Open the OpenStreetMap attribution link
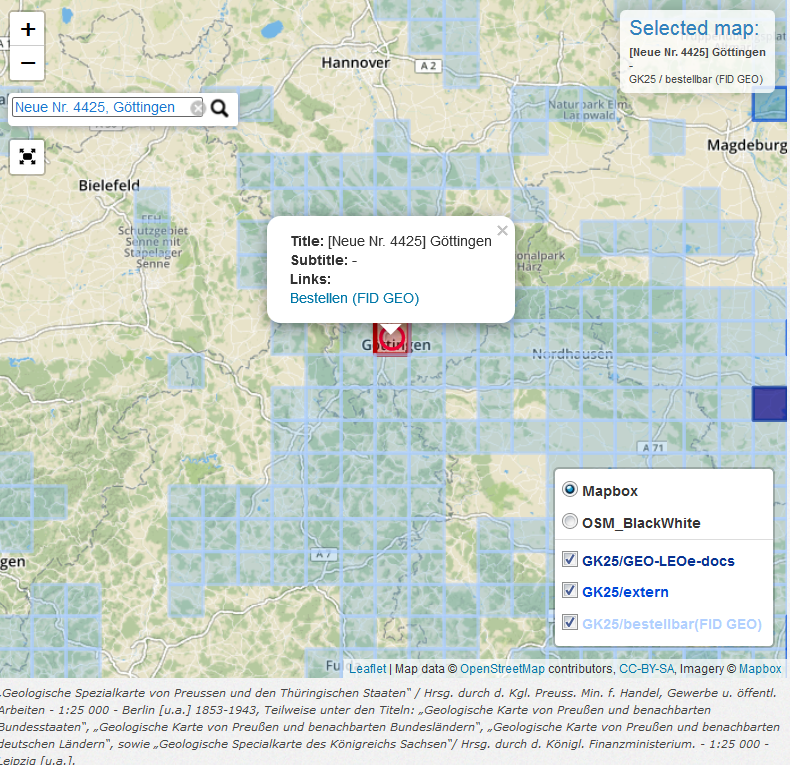Screen dimensions: 790x765 (x=502, y=668)
